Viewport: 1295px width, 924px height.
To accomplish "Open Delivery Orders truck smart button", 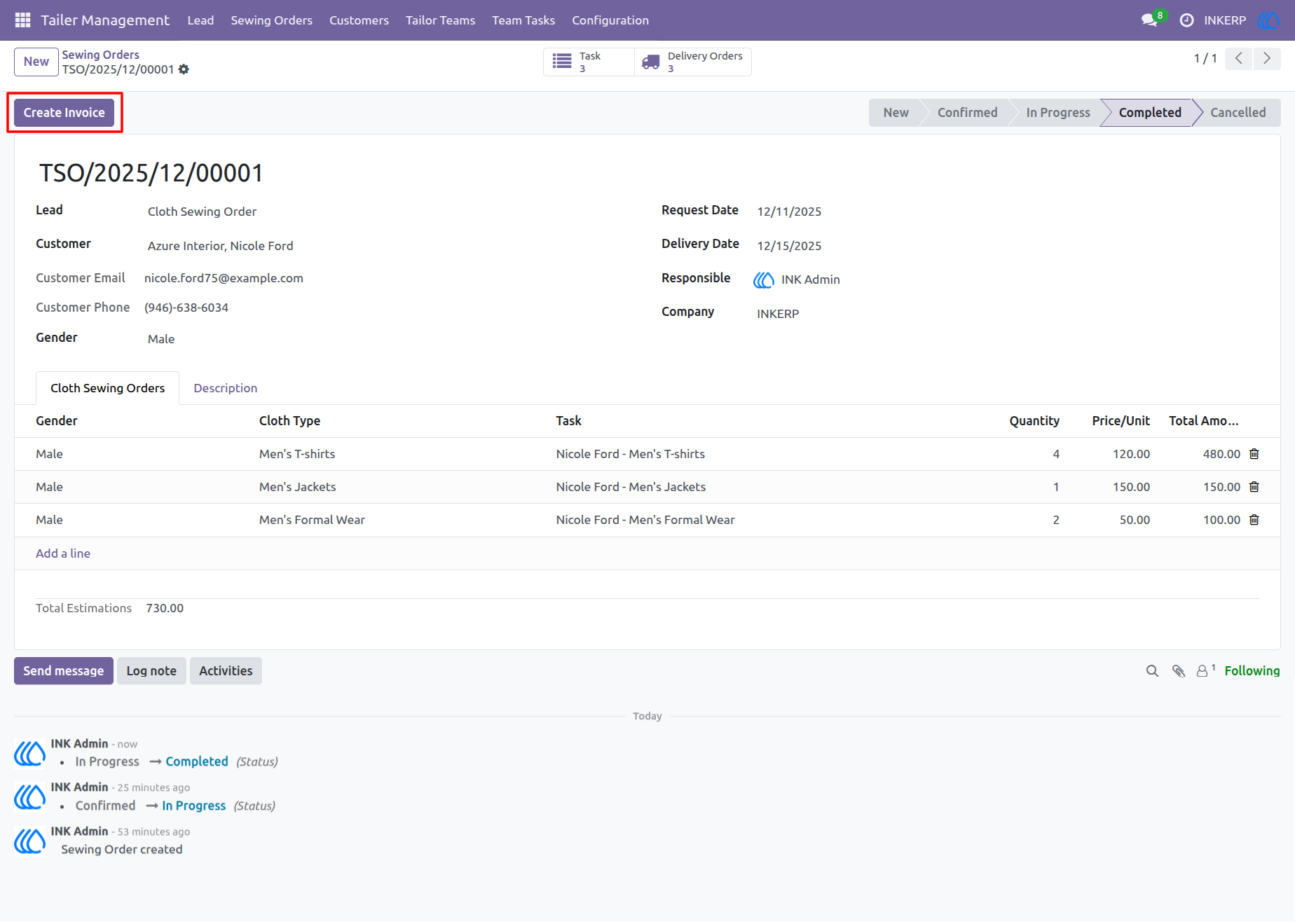I will (651, 62).
